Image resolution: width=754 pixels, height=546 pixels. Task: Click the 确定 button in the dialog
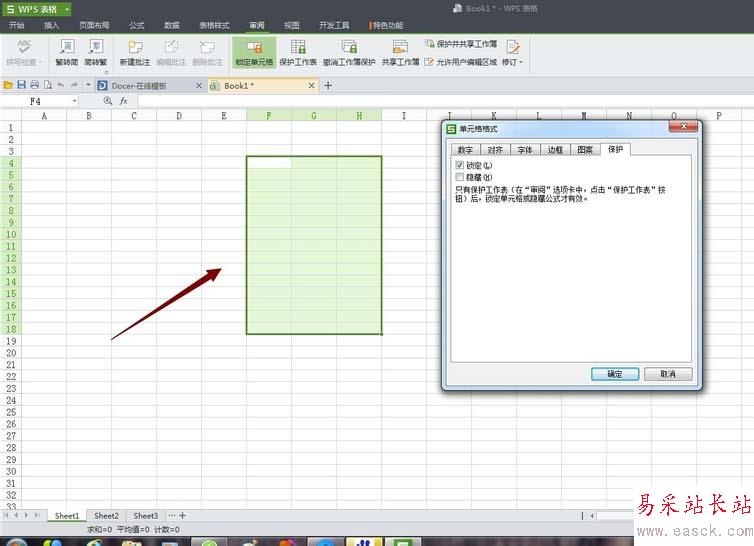click(x=615, y=374)
